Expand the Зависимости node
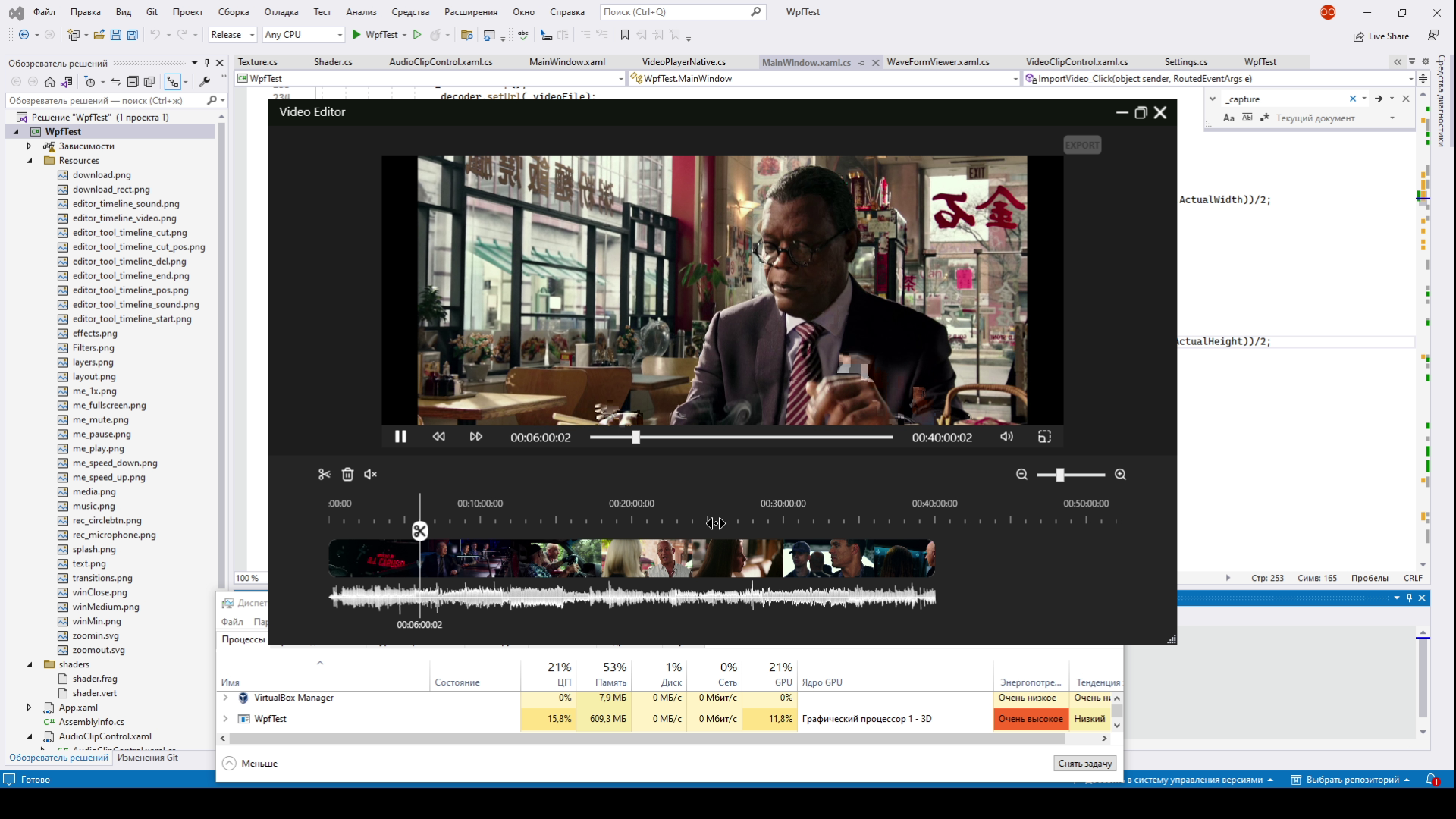This screenshot has width=1456, height=819. click(29, 146)
